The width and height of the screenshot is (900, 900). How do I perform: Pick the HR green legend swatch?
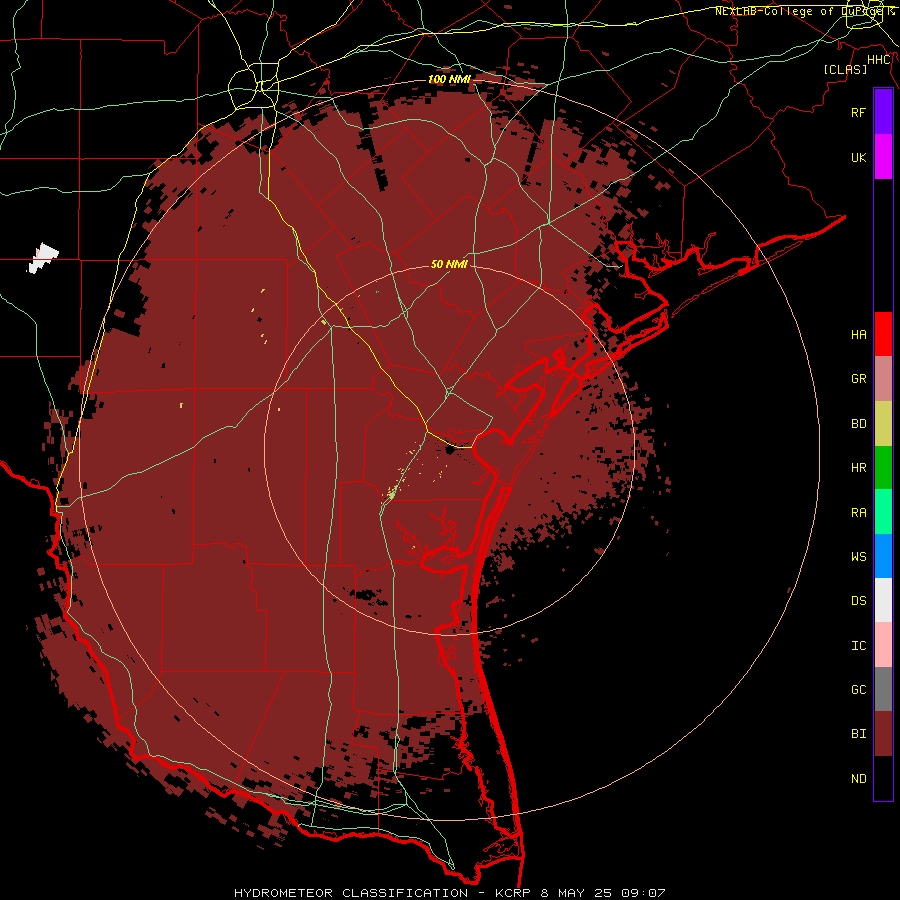point(883,468)
